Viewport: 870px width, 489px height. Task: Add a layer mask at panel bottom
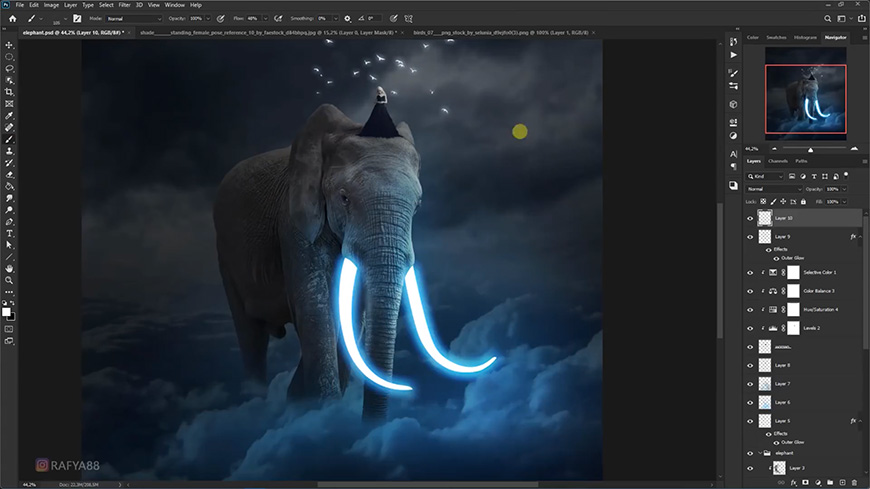[x=806, y=483]
